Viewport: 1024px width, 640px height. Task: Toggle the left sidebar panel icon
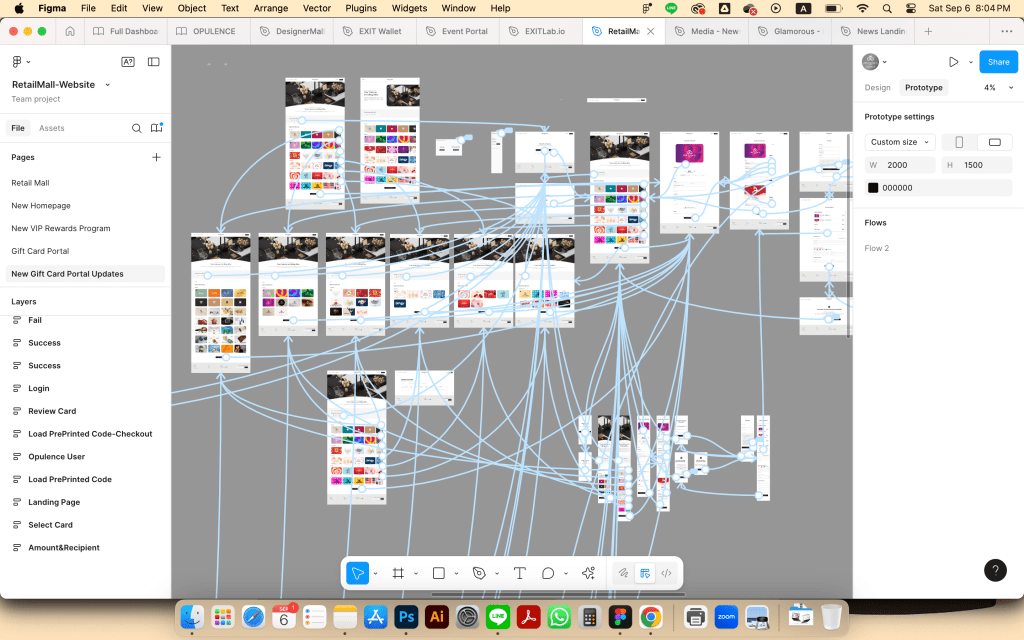[153, 62]
